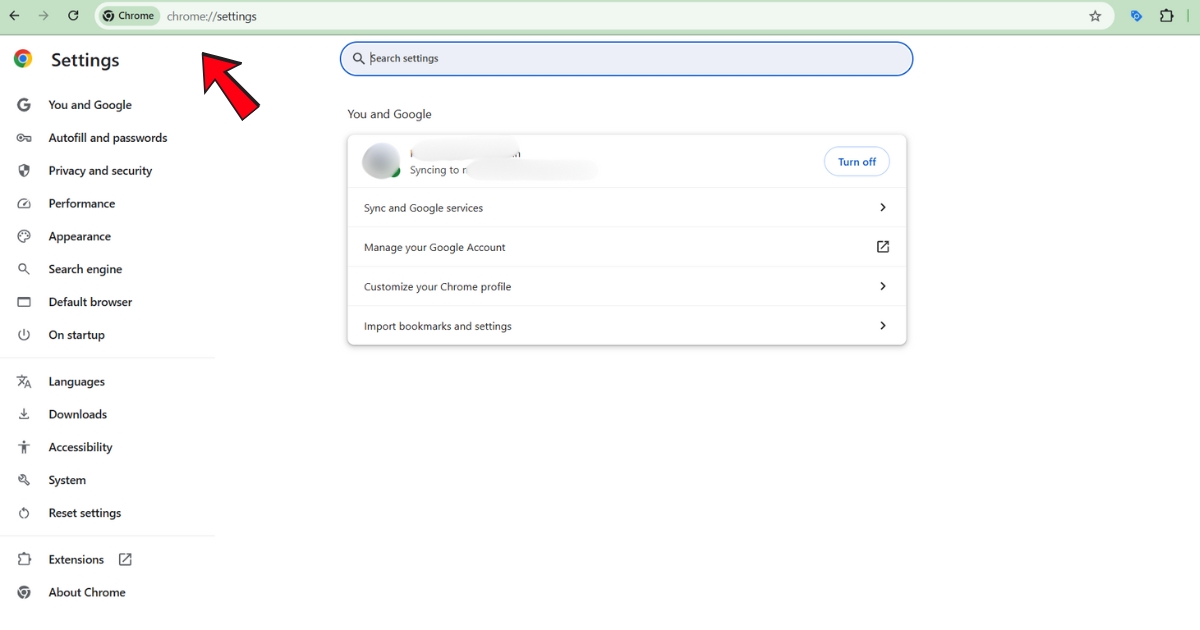This screenshot has height=630, width=1200.
Task: Select the key icon for Autofill and passwords
Action: (23, 137)
